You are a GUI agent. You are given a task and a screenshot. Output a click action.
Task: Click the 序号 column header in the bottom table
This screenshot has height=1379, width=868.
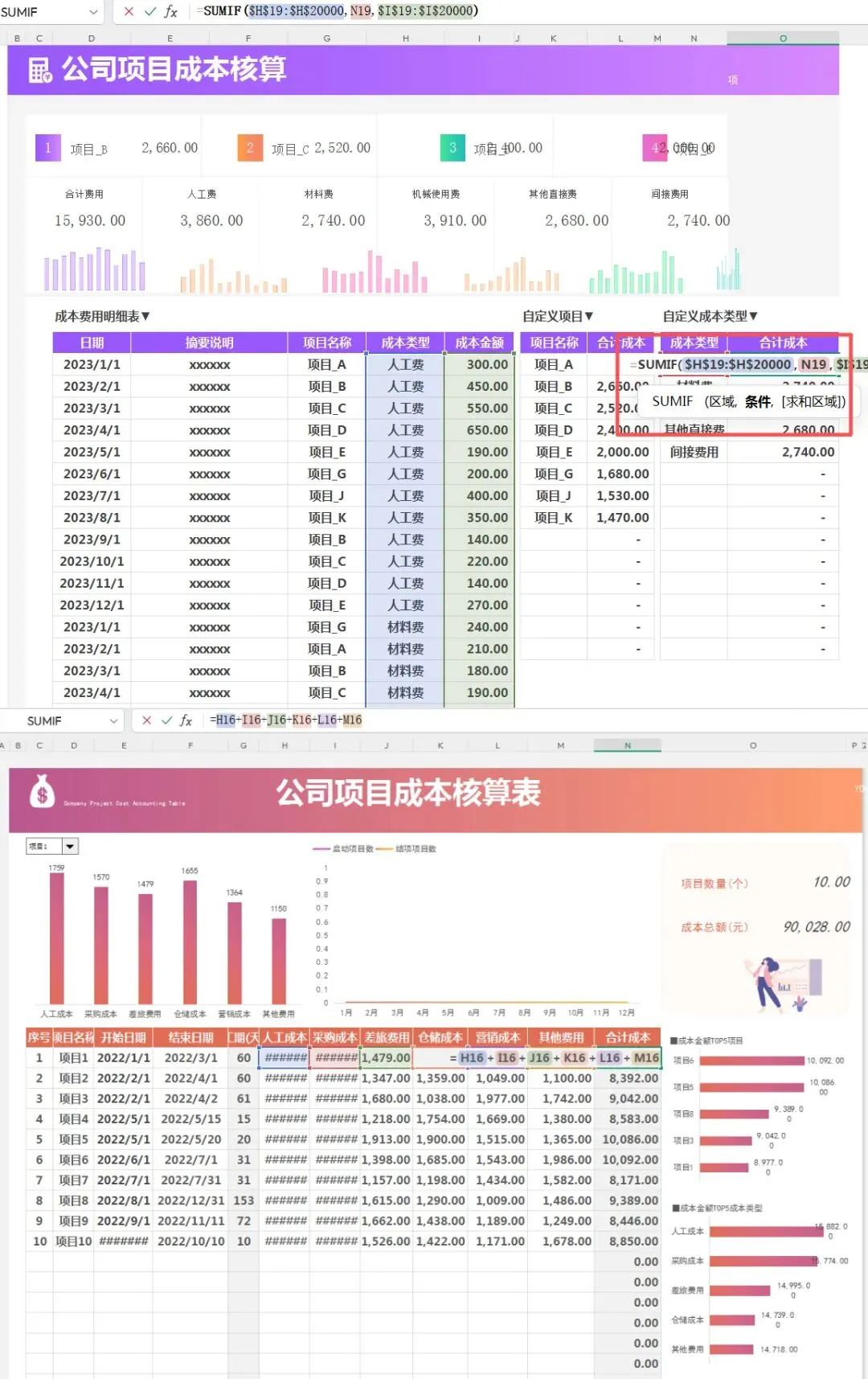(x=39, y=1037)
